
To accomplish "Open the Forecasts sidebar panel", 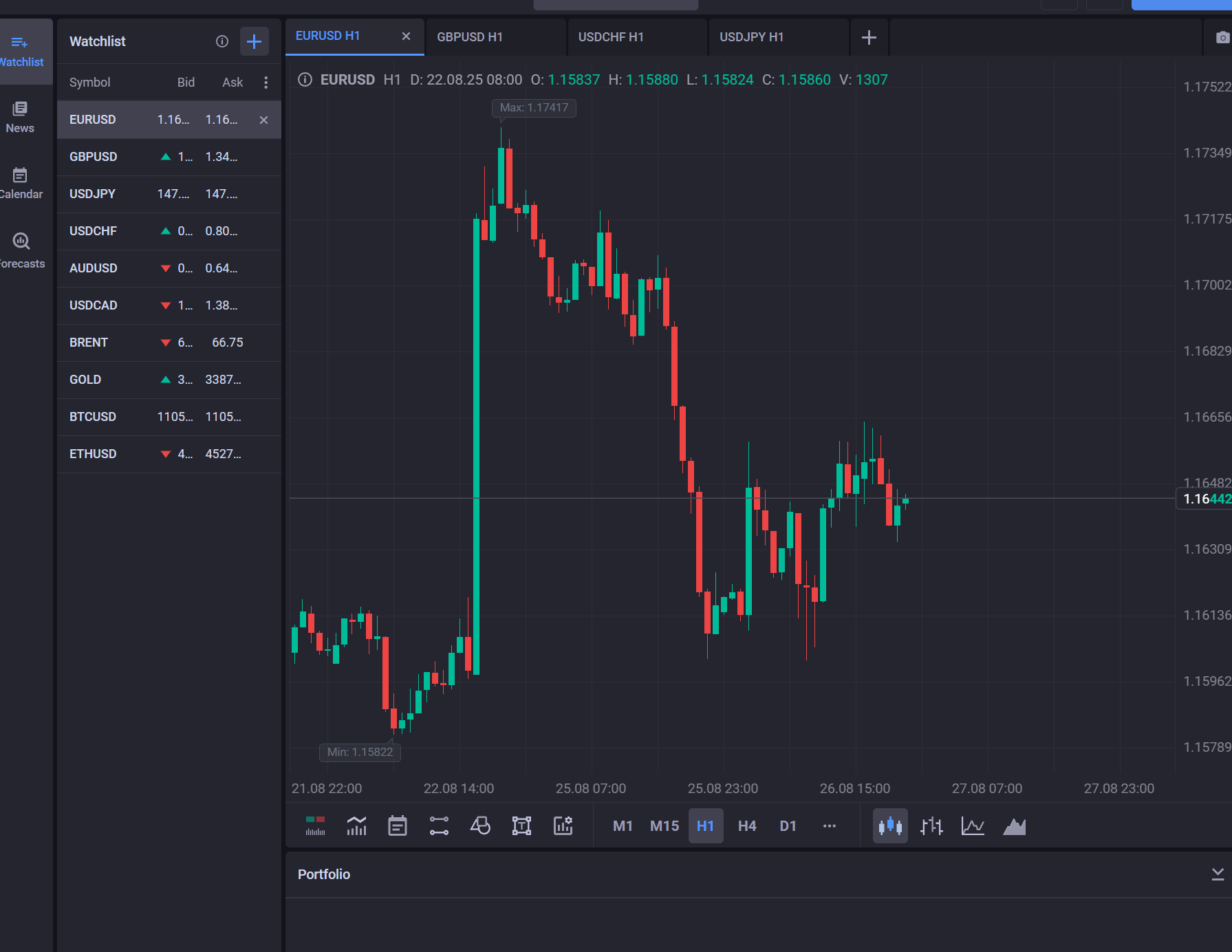I will tap(21, 250).
